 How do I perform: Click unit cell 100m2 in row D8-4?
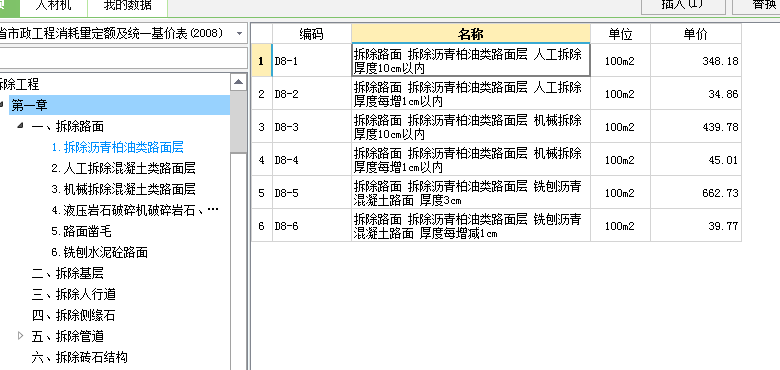[620, 160]
